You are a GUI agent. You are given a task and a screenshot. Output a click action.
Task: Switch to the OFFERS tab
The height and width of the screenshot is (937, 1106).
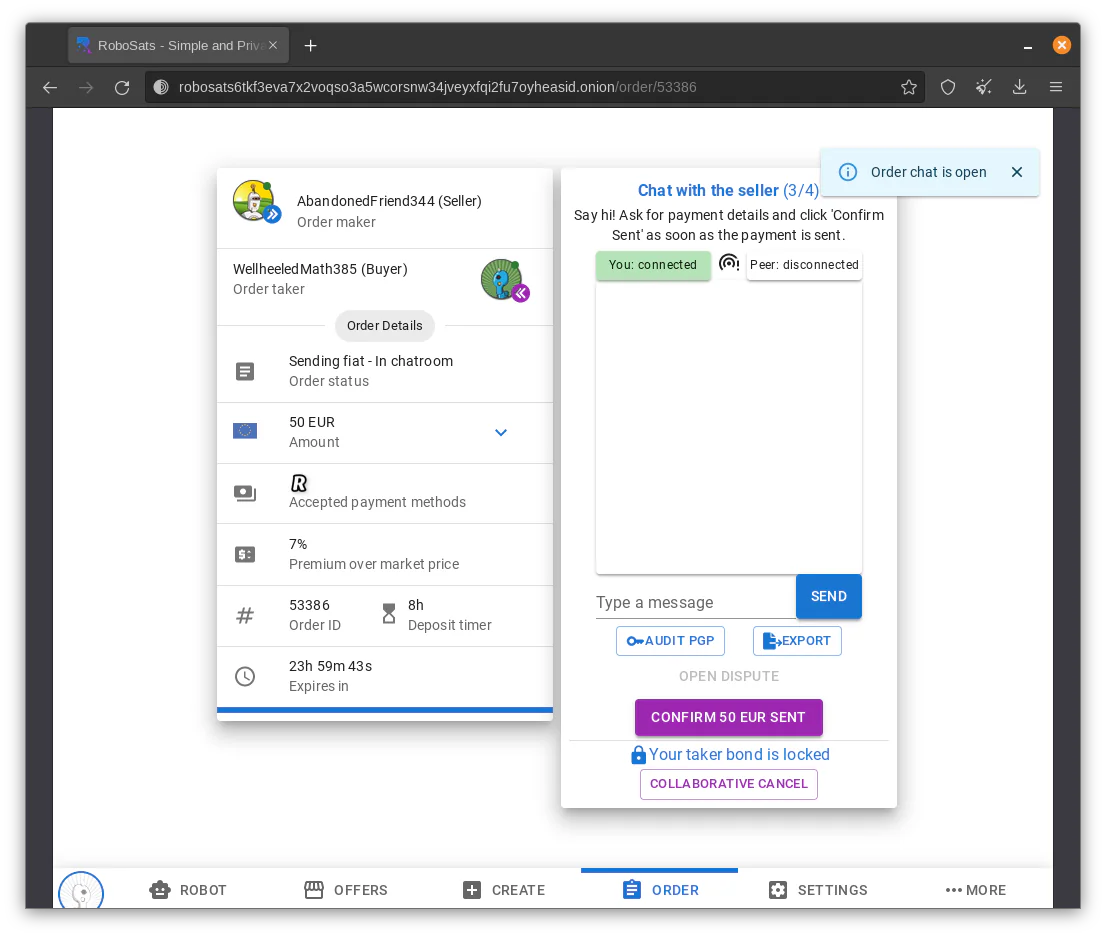click(x=346, y=890)
